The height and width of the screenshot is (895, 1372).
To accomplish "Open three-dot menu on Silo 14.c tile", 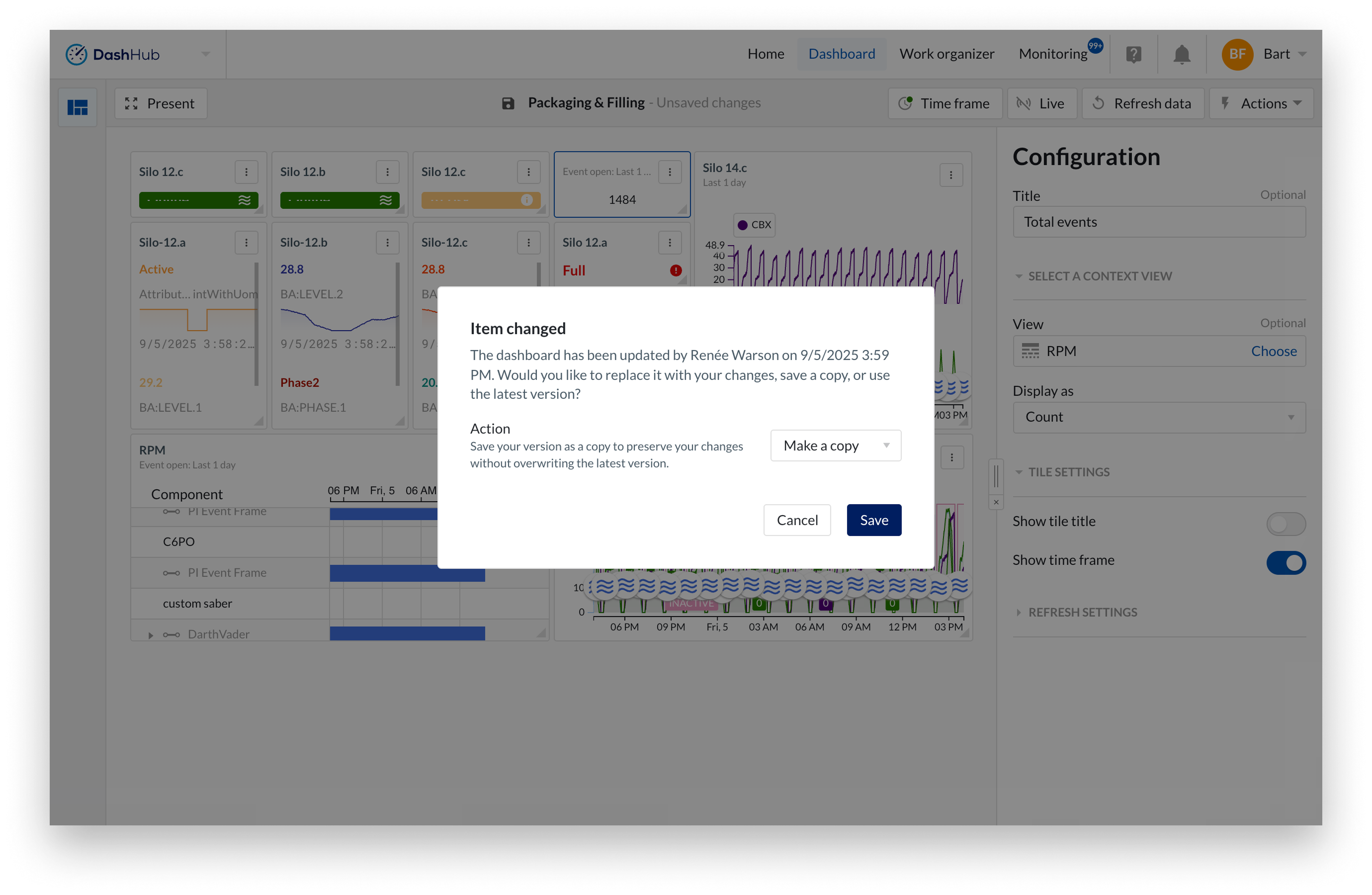I will point(950,175).
